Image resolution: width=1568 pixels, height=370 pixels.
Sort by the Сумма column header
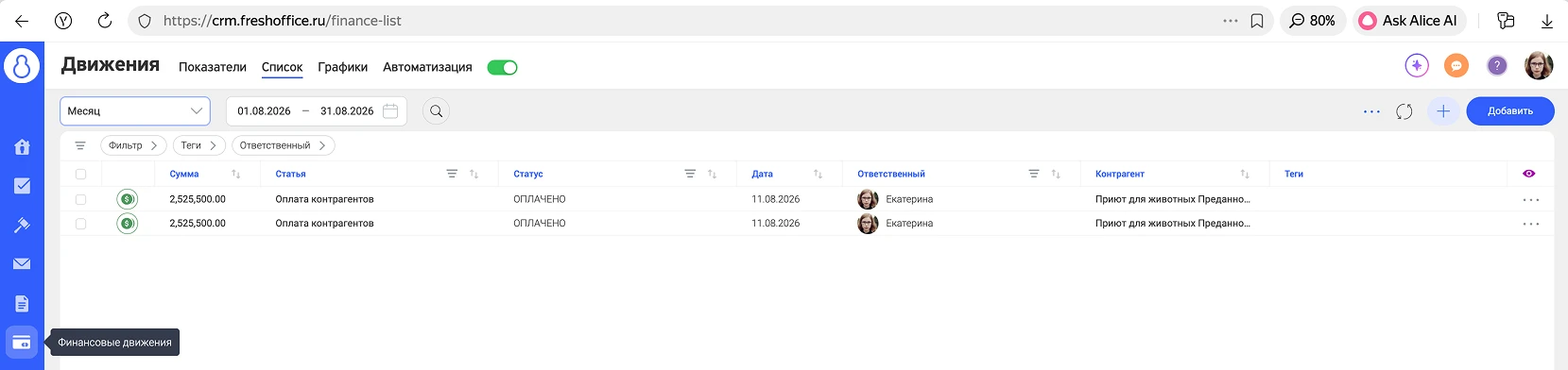point(184,174)
